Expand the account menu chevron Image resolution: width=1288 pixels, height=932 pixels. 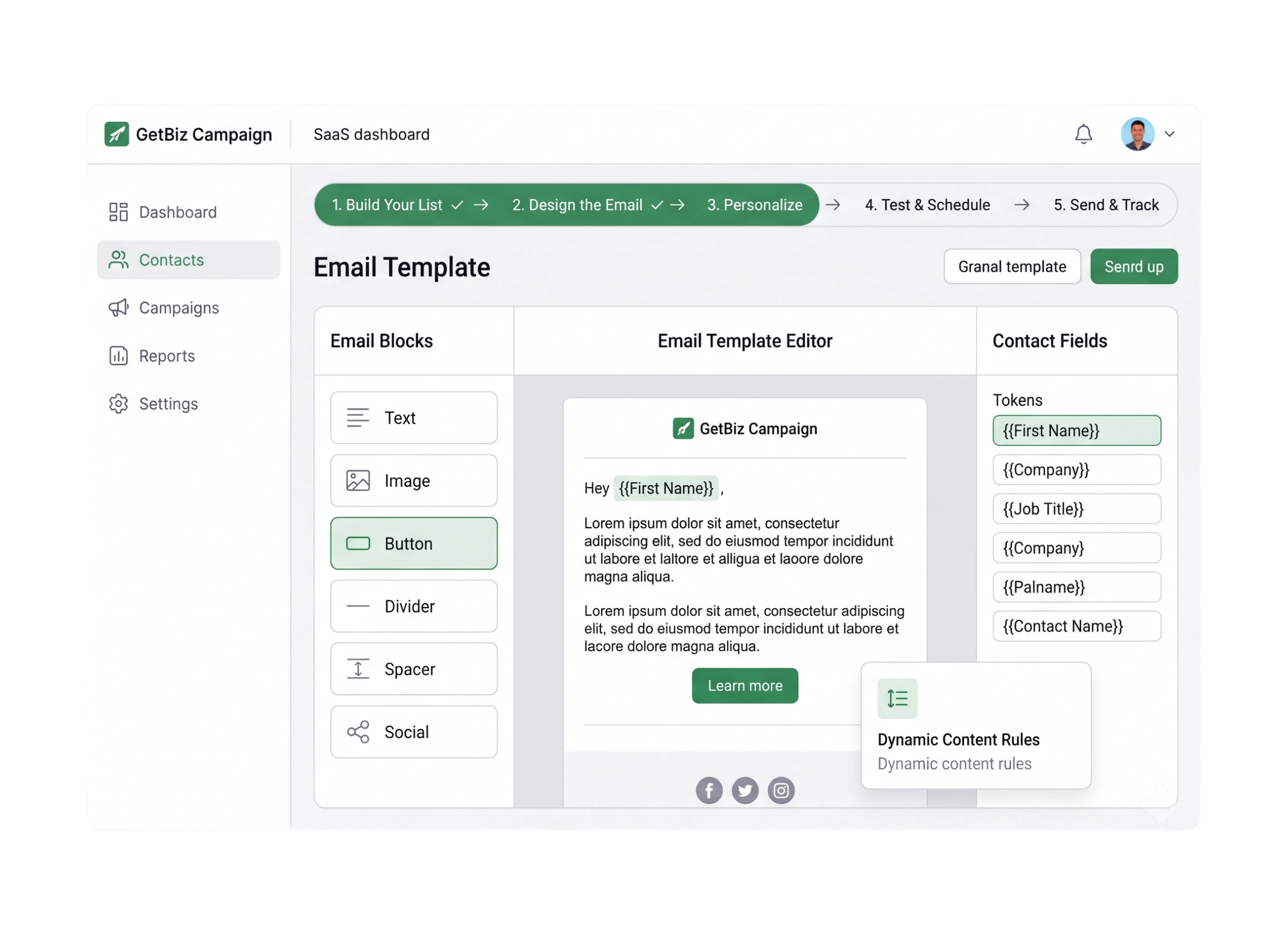pyautogui.click(x=1169, y=134)
